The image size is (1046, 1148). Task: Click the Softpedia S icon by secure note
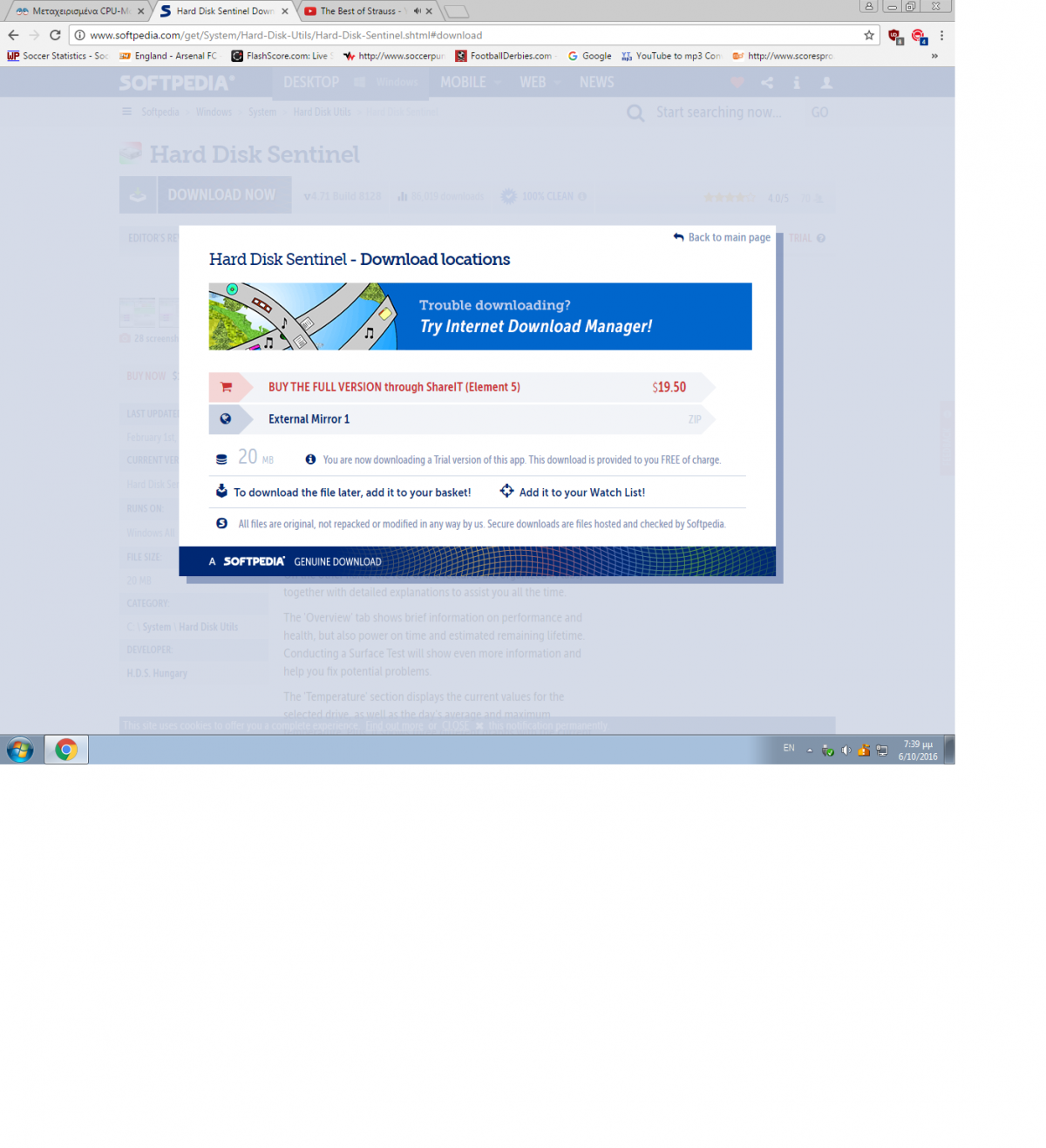[221, 524]
